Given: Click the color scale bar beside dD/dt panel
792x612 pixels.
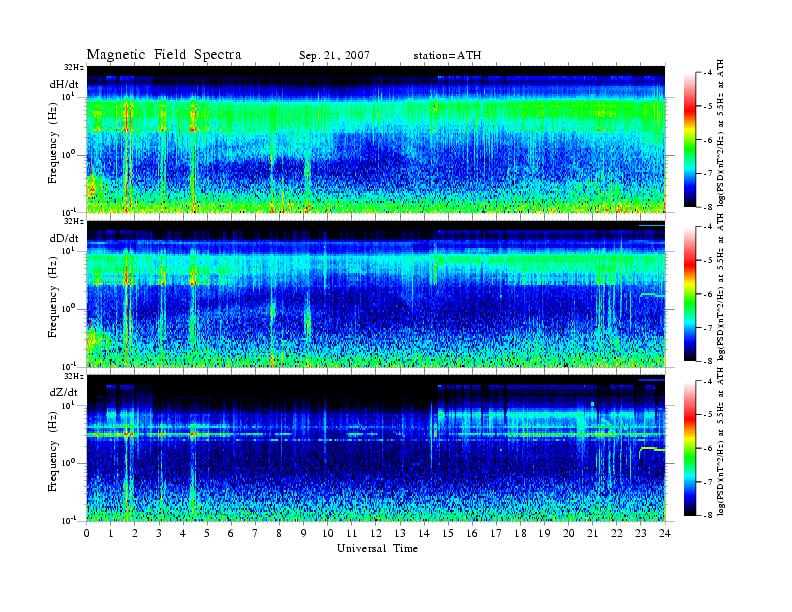Looking at the screenshot, I should [689, 294].
